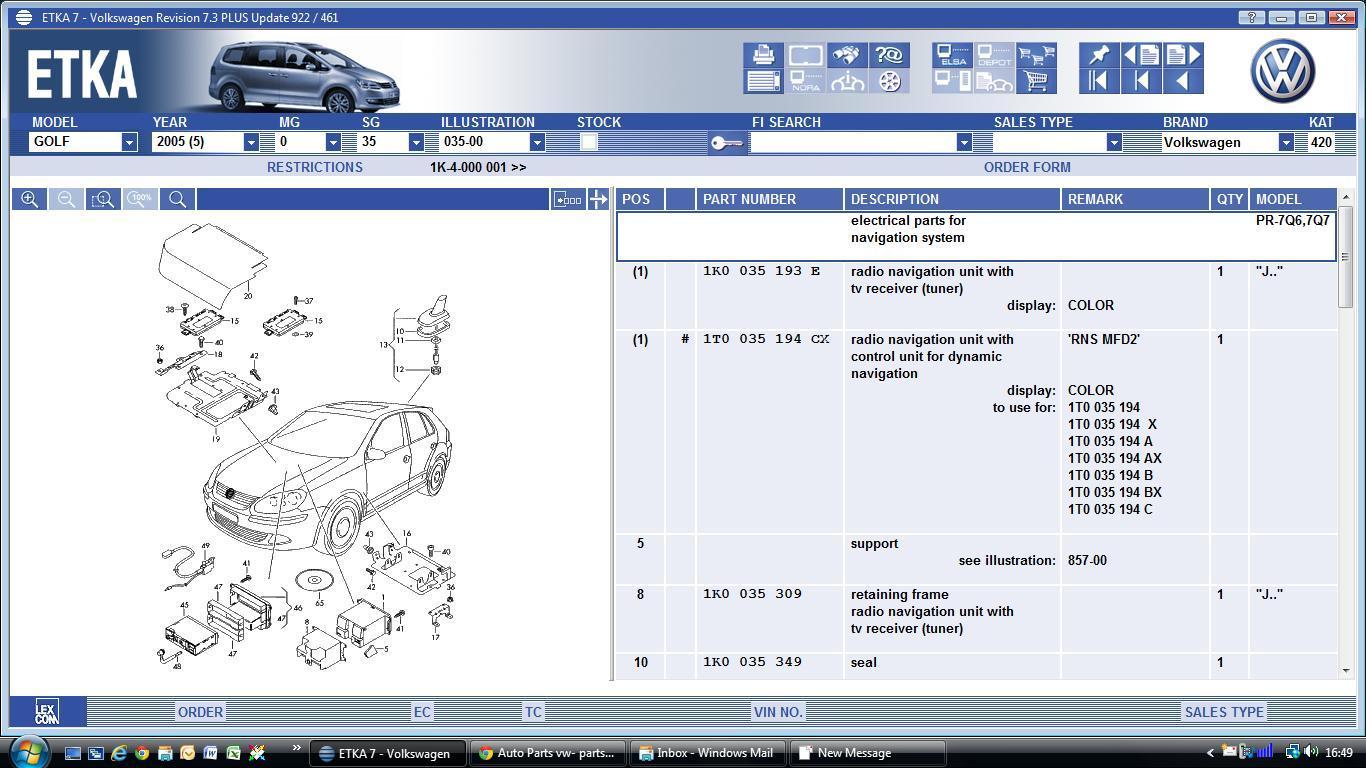Click the VIN NO. button
The height and width of the screenshot is (768, 1366).
point(778,712)
